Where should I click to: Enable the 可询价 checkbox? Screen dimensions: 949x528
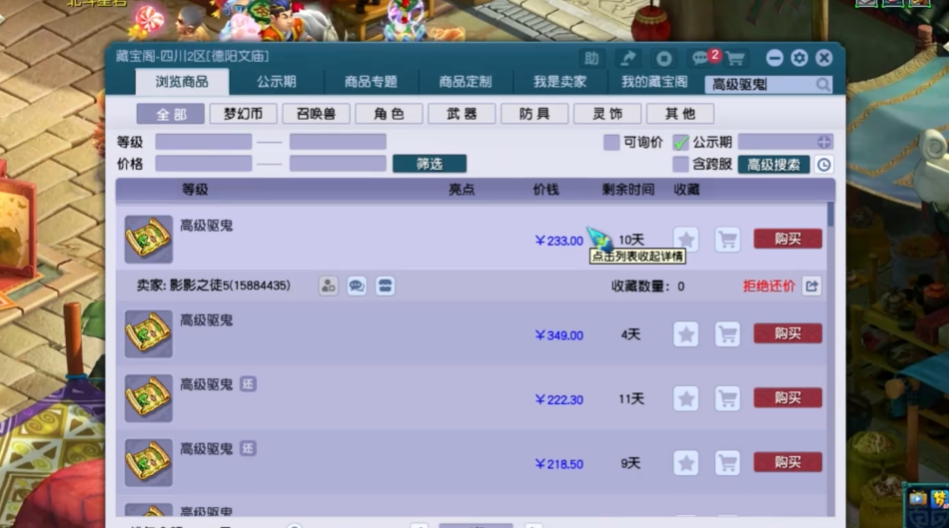click(611, 142)
